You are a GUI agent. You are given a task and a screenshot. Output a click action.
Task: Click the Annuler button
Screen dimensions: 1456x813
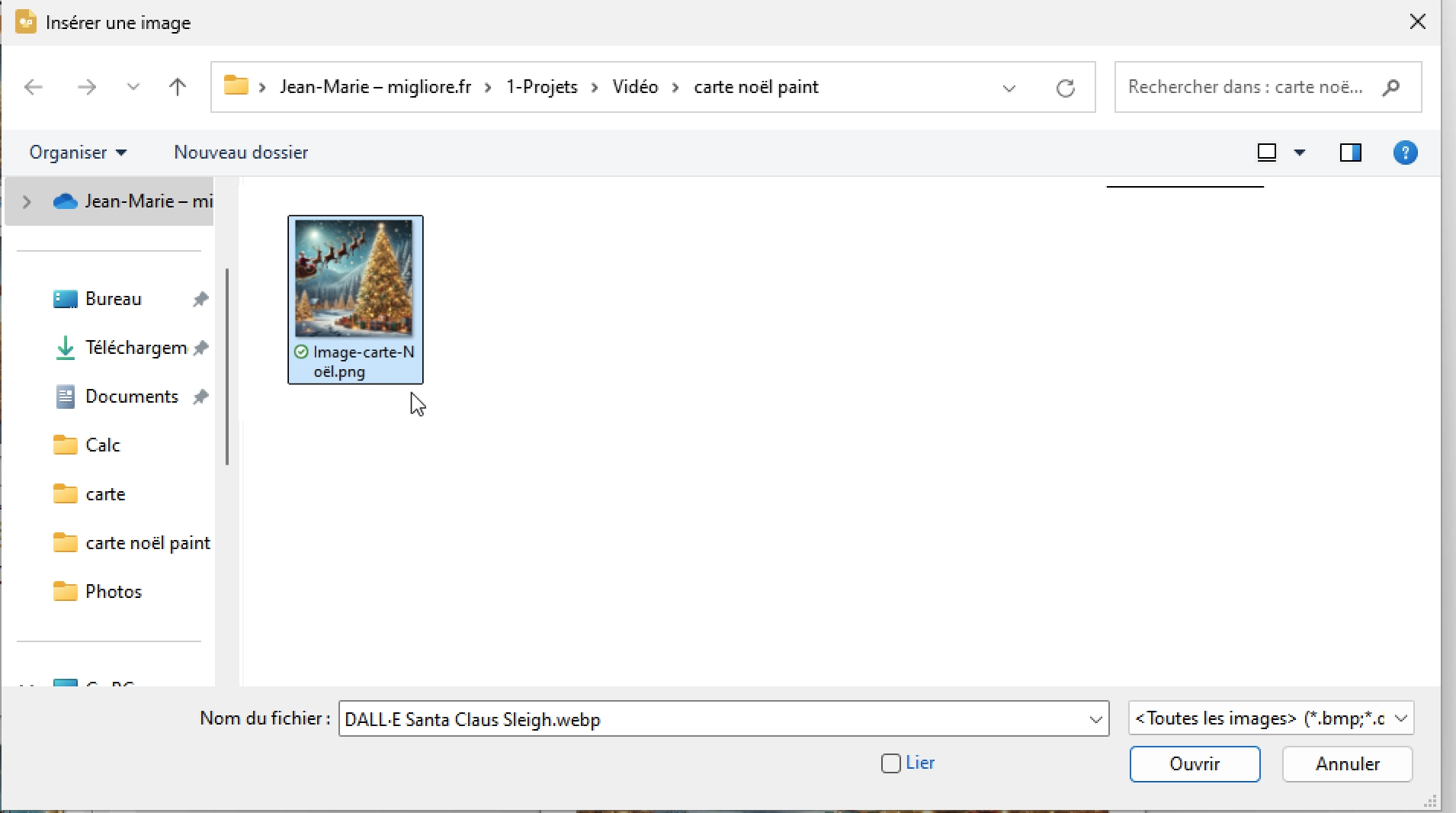tap(1348, 764)
